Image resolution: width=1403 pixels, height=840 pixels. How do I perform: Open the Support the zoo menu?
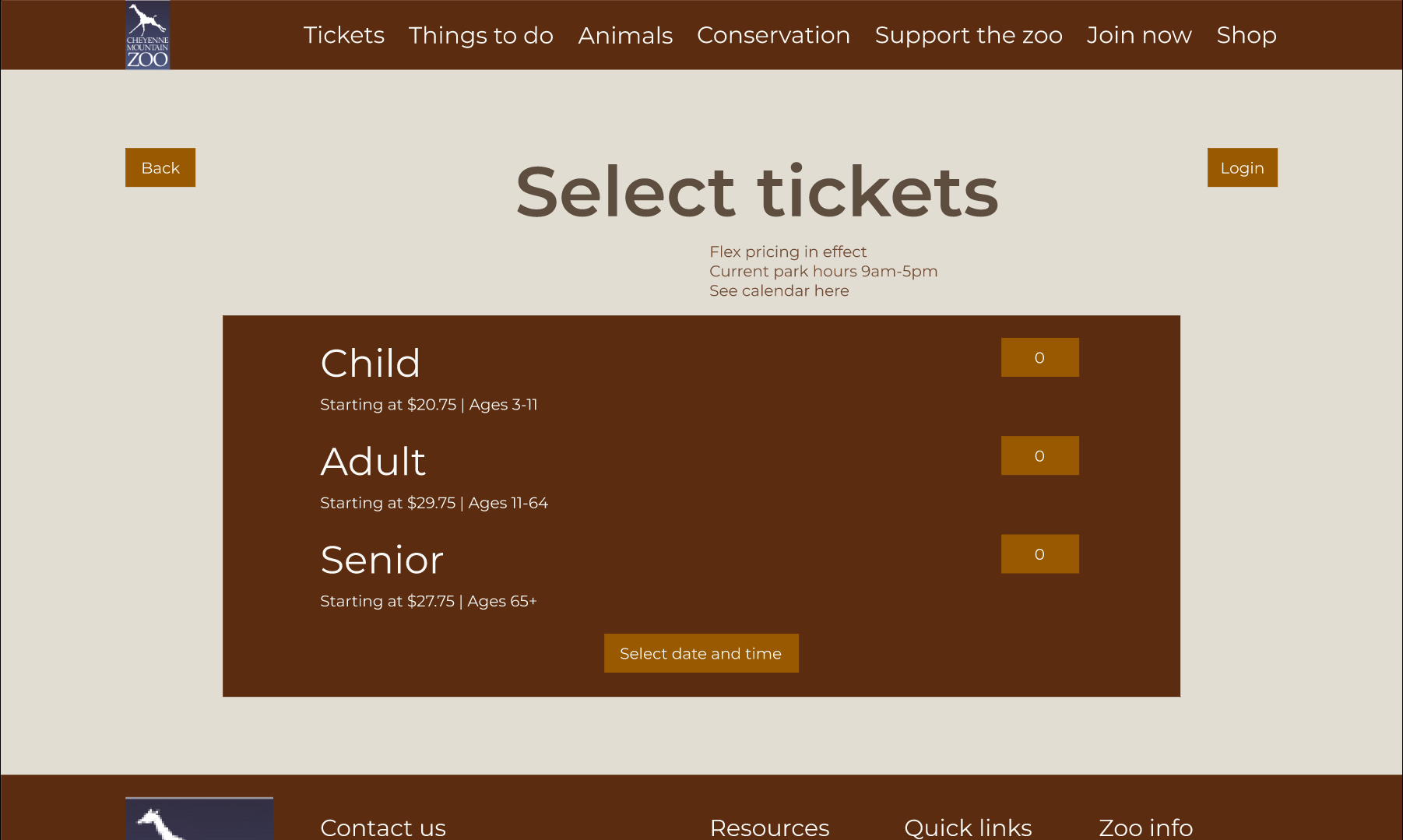(x=969, y=35)
